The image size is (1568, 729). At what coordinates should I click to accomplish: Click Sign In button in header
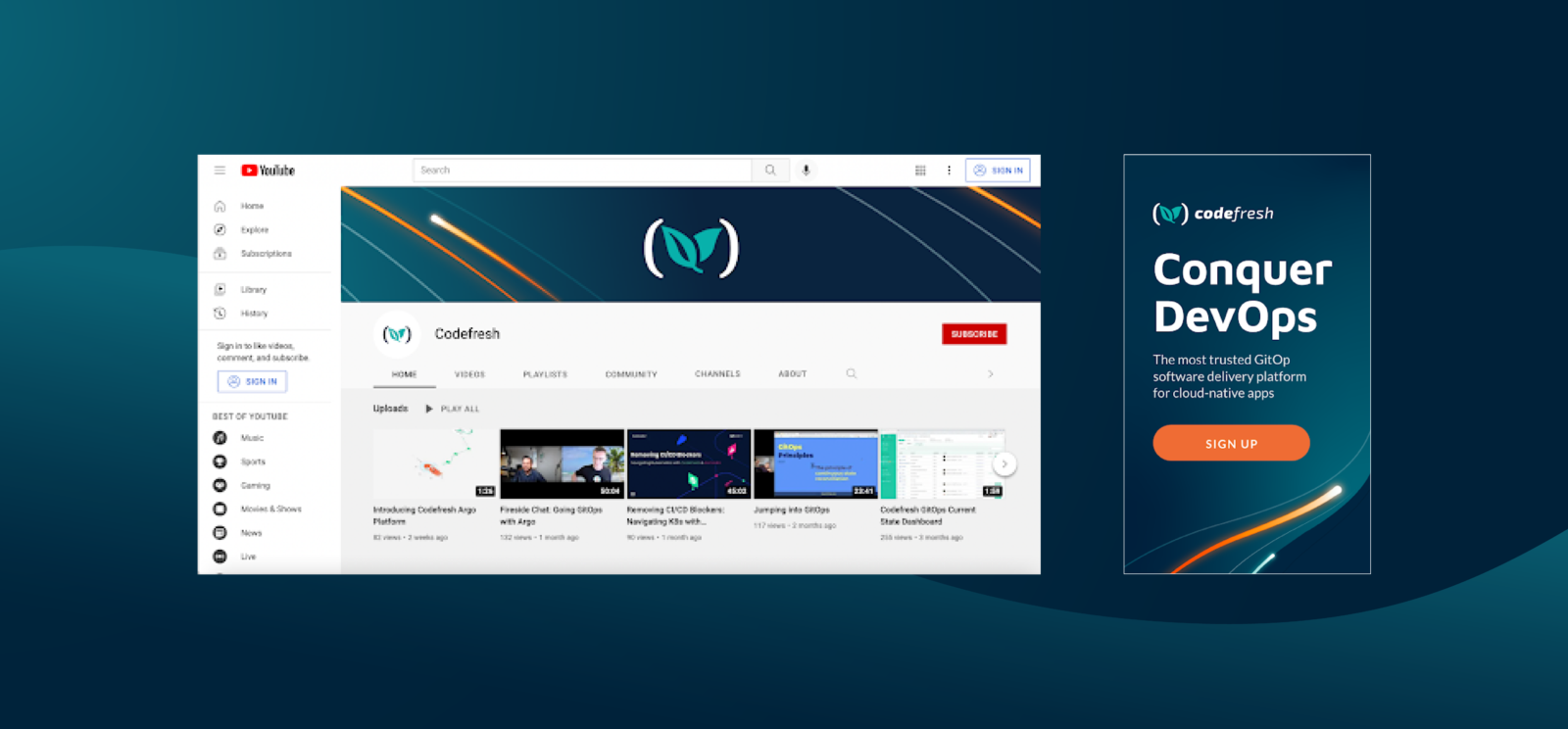tap(999, 170)
